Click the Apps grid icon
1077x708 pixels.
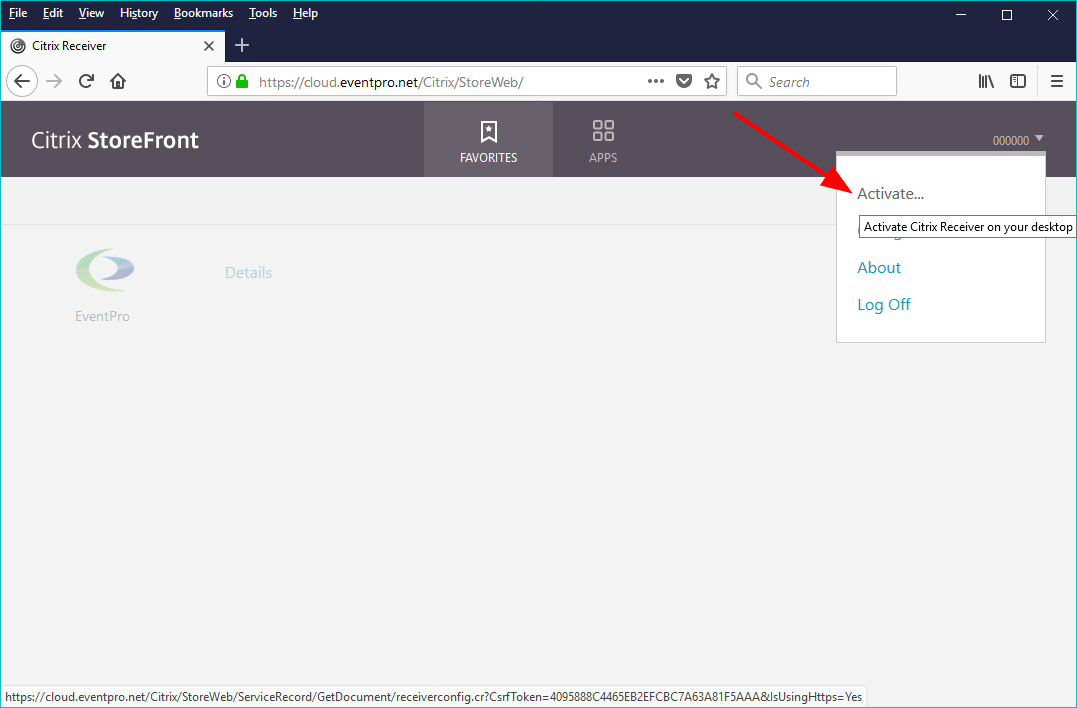pyautogui.click(x=603, y=130)
